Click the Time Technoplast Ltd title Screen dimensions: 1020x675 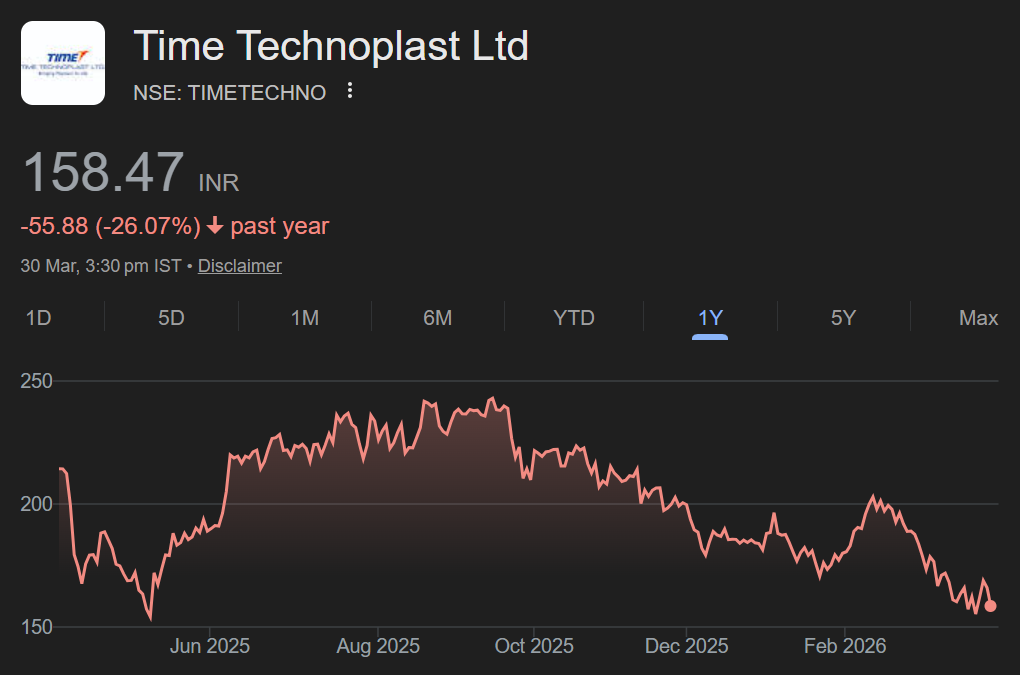point(331,46)
